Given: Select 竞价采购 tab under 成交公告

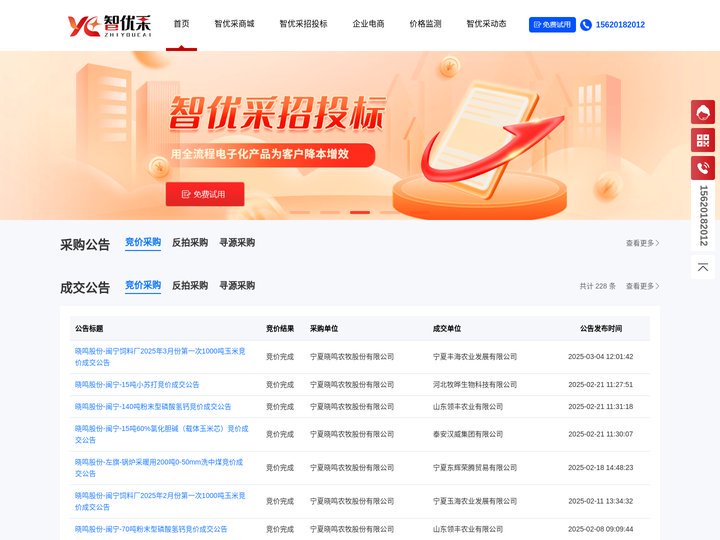Looking at the screenshot, I should 143,286.
